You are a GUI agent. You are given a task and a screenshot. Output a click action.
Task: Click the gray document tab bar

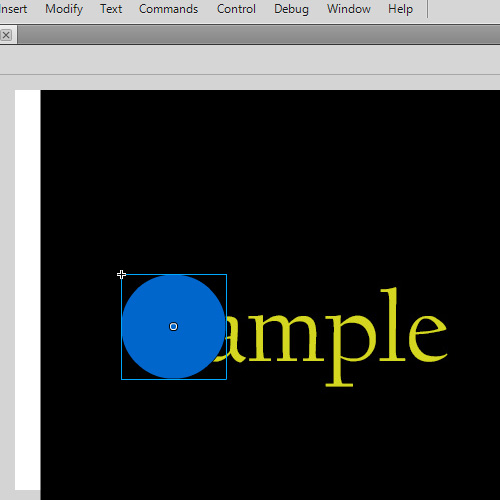258,35
